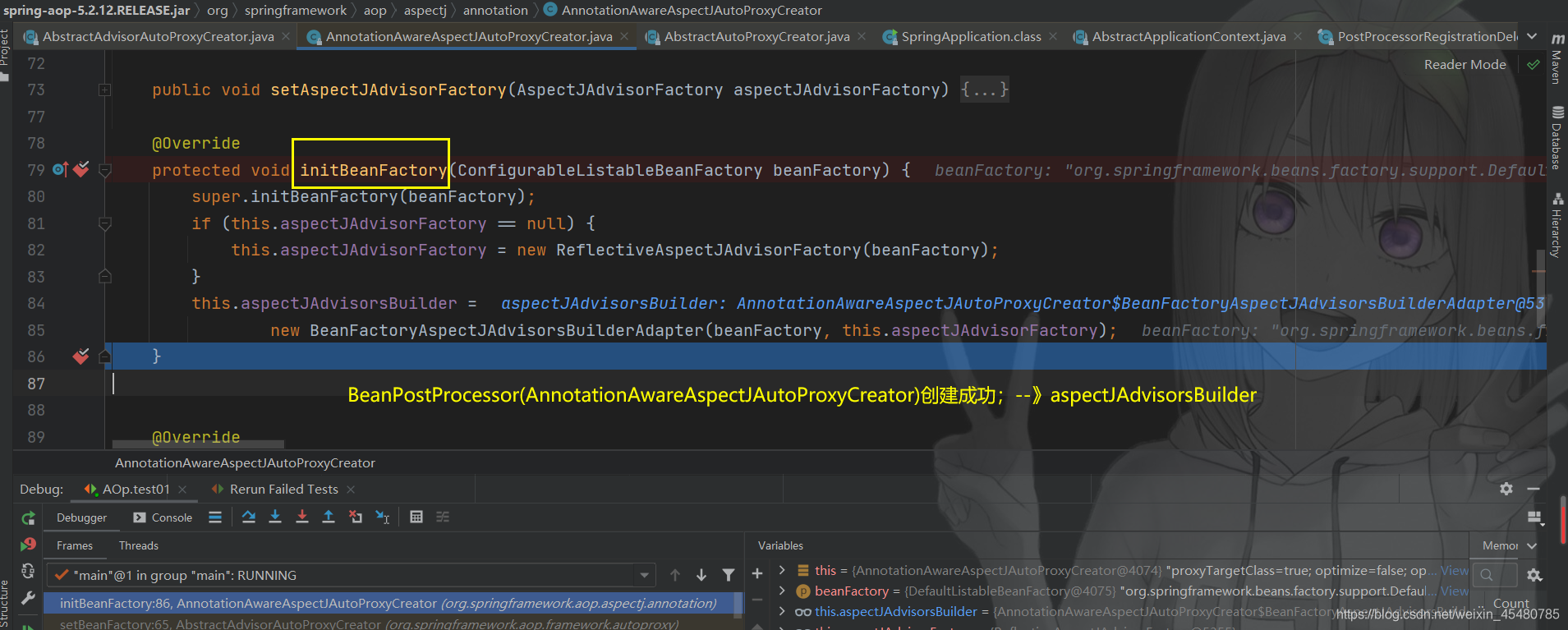Click the Drop Frame icon
This screenshot has width=1568, height=630.
(x=356, y=517)
